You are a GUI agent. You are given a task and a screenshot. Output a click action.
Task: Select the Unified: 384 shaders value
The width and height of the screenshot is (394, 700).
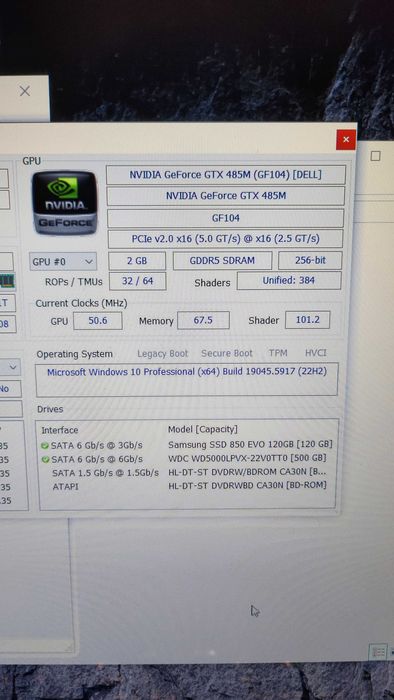coord(289,280)
